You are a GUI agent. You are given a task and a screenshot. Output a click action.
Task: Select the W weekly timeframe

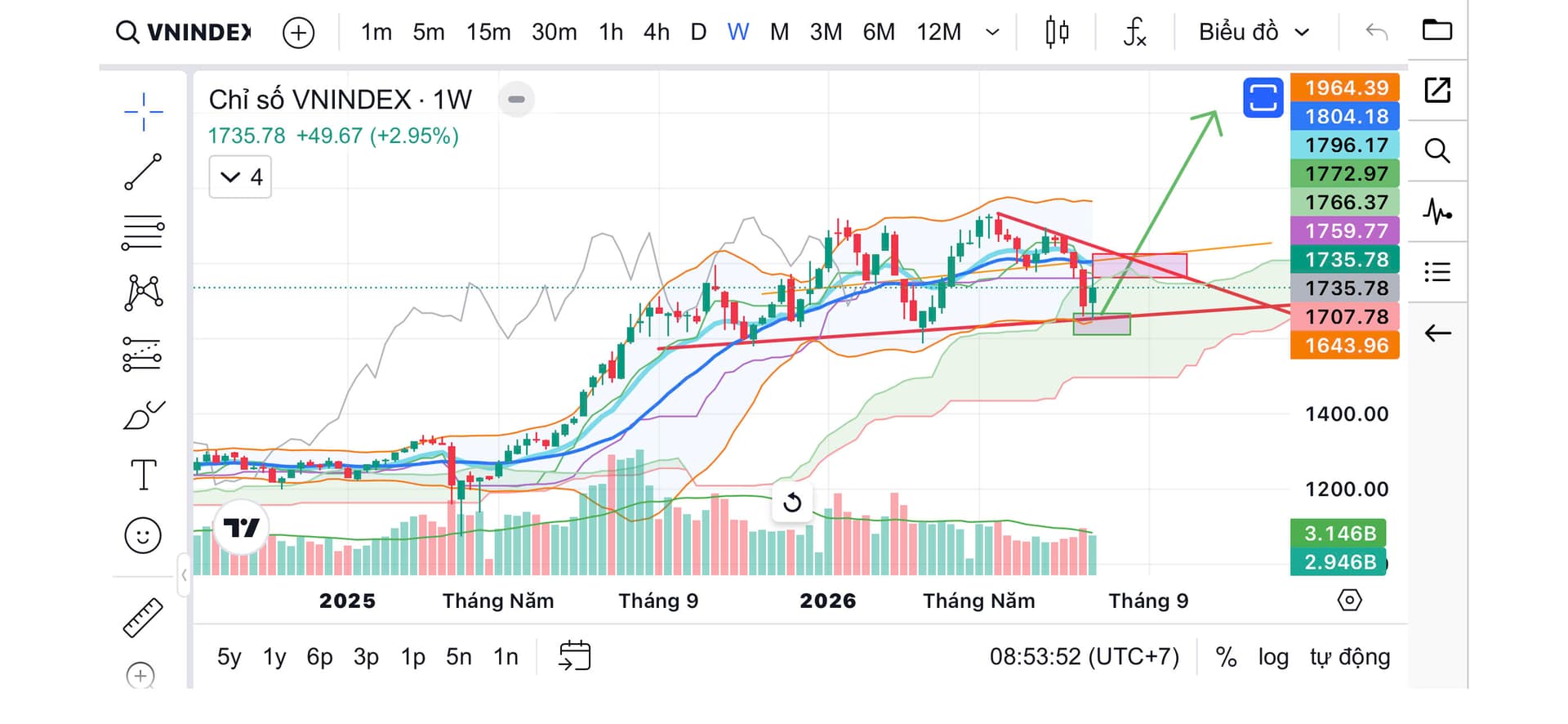pos(738,32)
